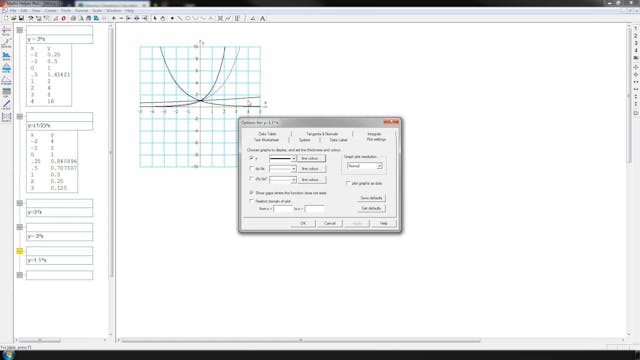This screenshot has width=640, height=360.
Task: Click the gray marker beside y=(1/2)^x
Action: 20,116
